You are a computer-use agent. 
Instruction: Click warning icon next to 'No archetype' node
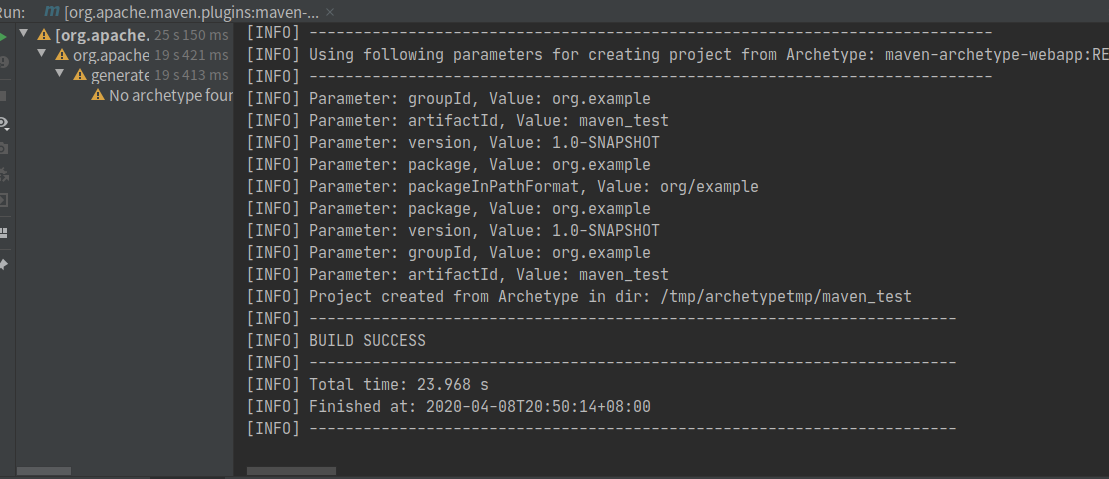click(x=98, y=95)
